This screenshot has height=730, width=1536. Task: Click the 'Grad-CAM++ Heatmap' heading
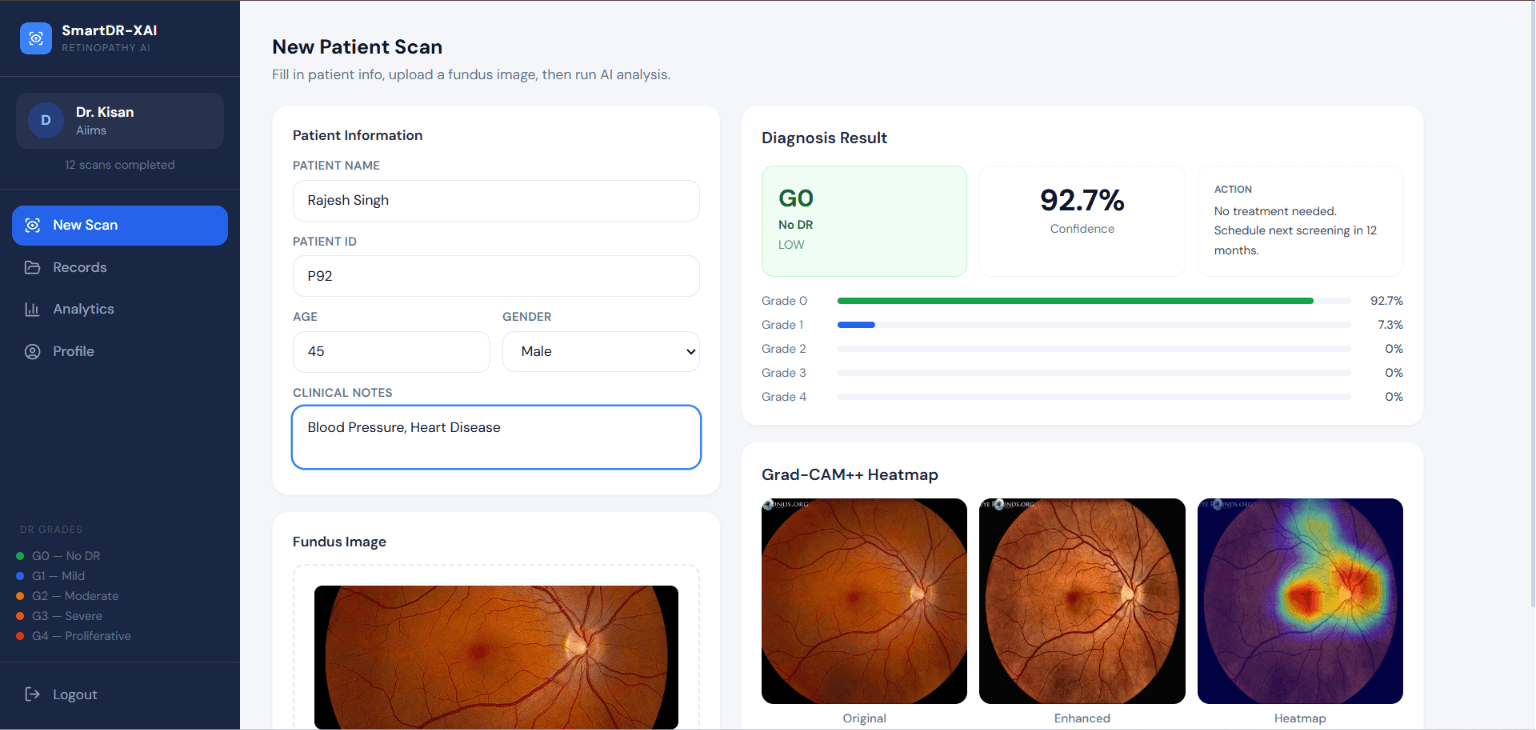coord(850,474)
